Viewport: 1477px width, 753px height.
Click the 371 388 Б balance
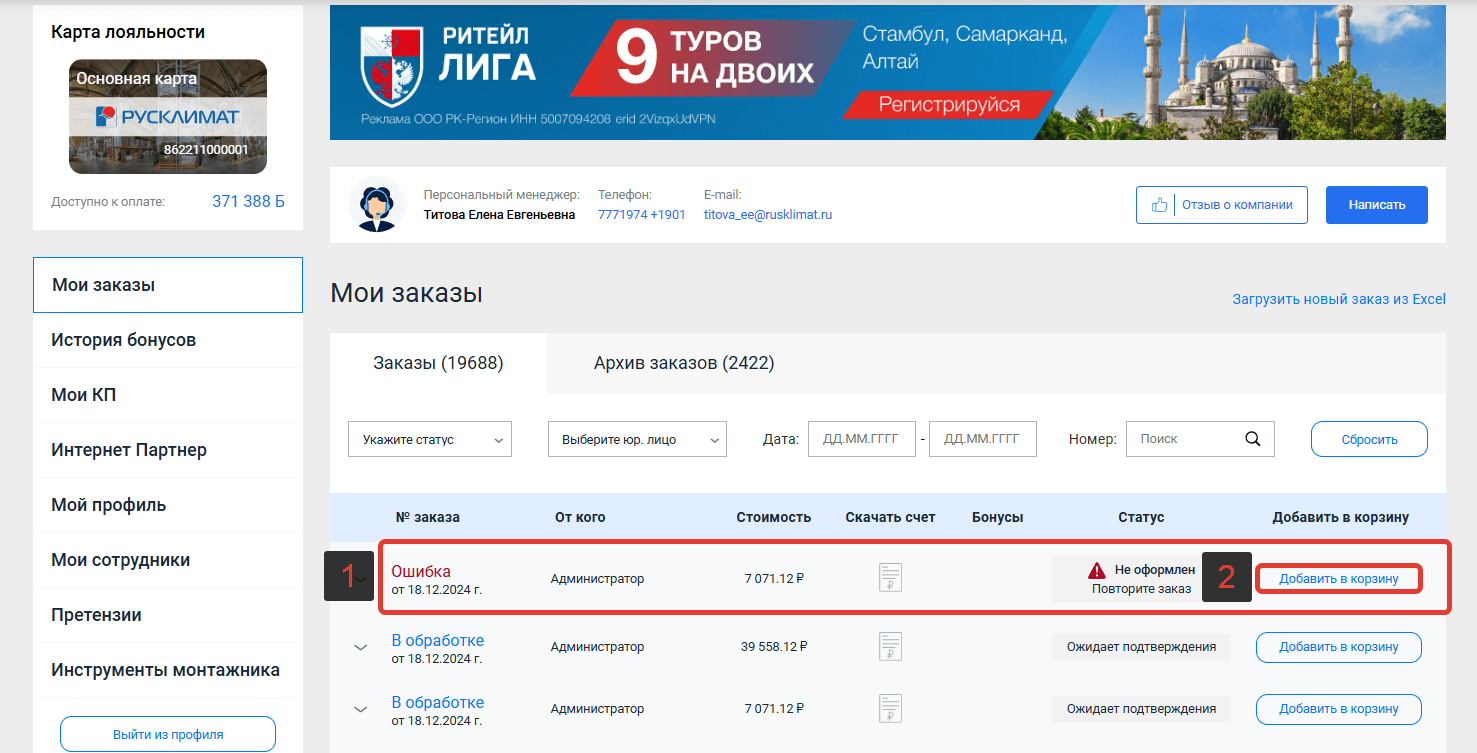click(248, 202)
